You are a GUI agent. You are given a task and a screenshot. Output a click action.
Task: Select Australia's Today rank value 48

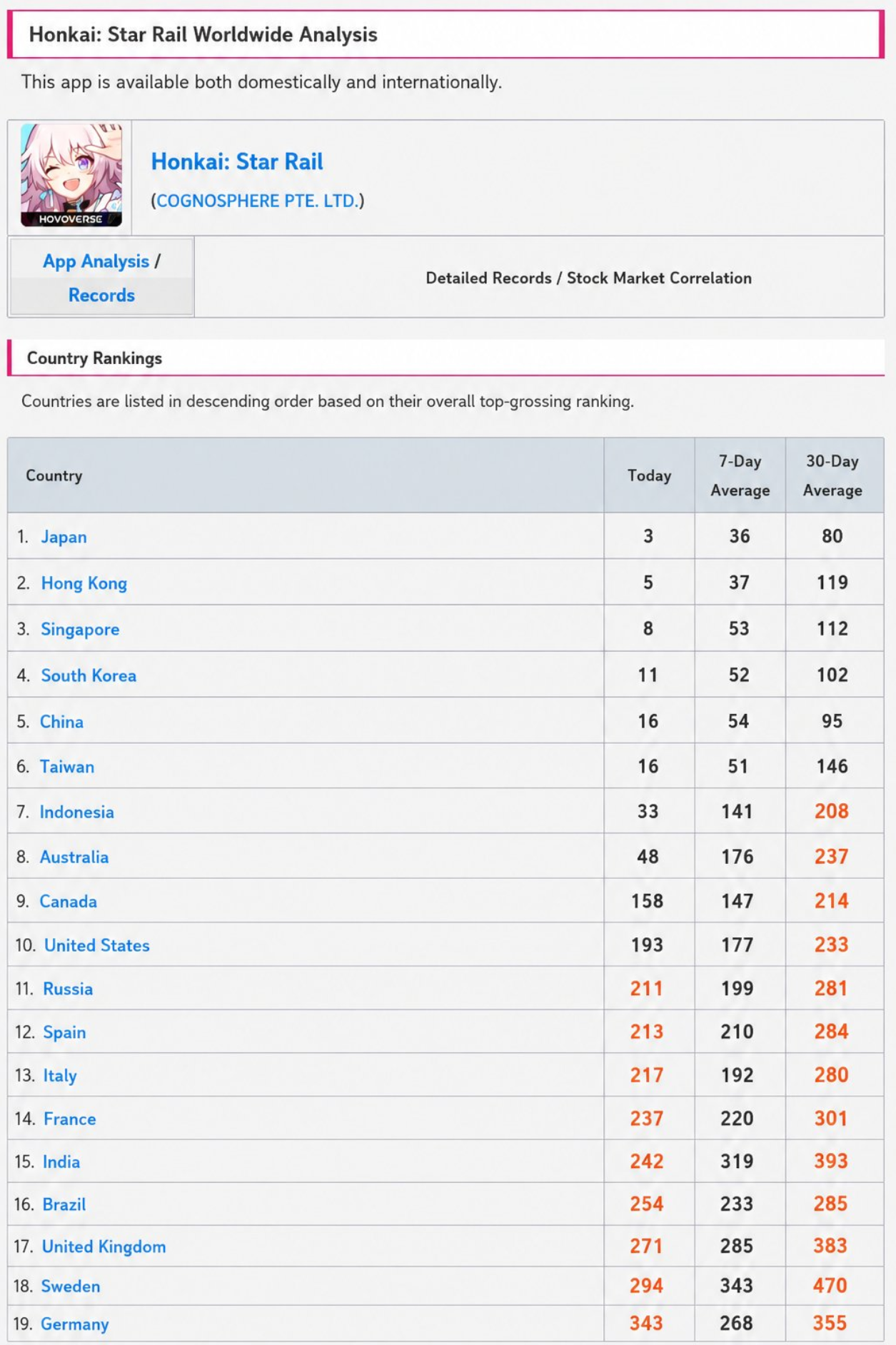tap(648, 856)
